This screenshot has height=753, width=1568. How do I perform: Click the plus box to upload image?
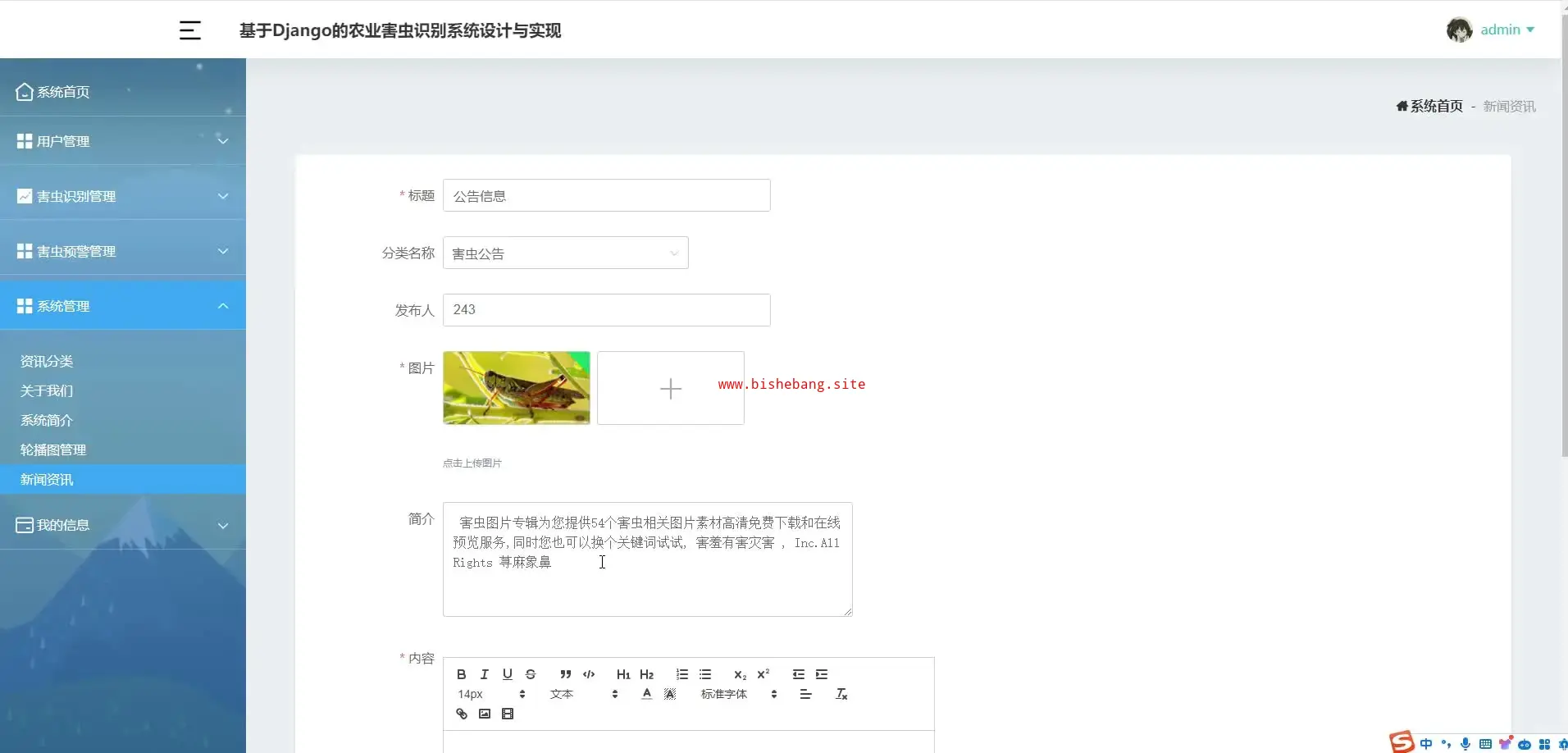tap(671, 388)
